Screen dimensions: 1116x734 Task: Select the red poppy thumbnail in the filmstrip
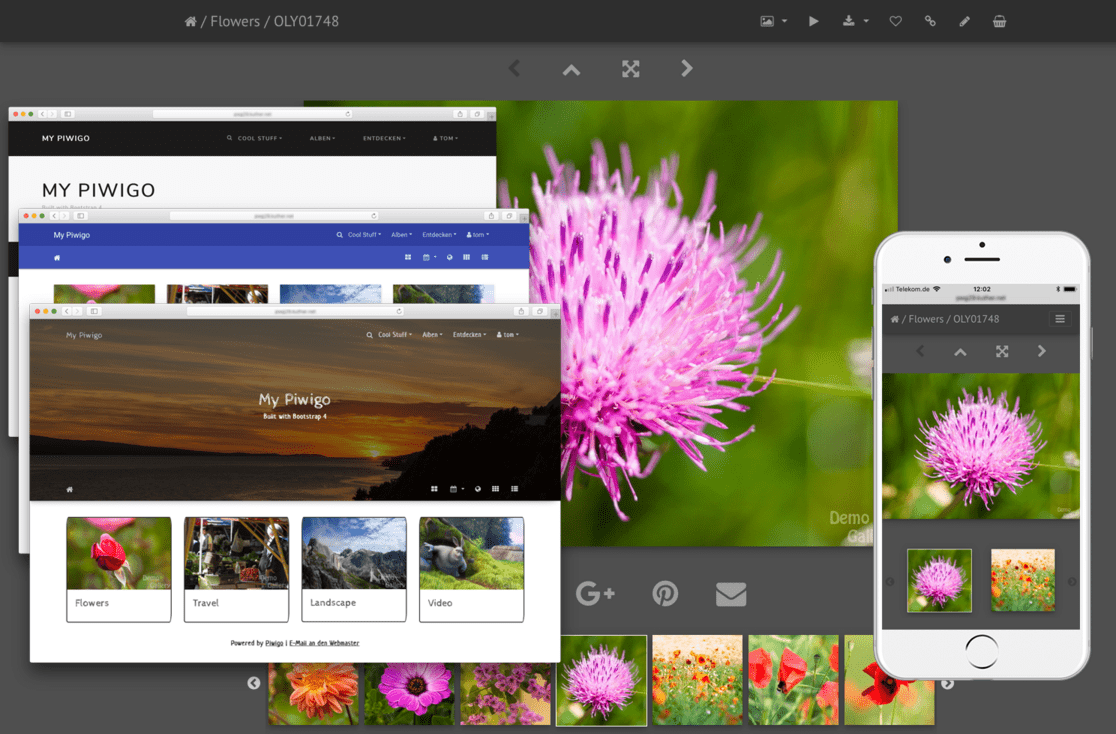click(x=793, y=680)
